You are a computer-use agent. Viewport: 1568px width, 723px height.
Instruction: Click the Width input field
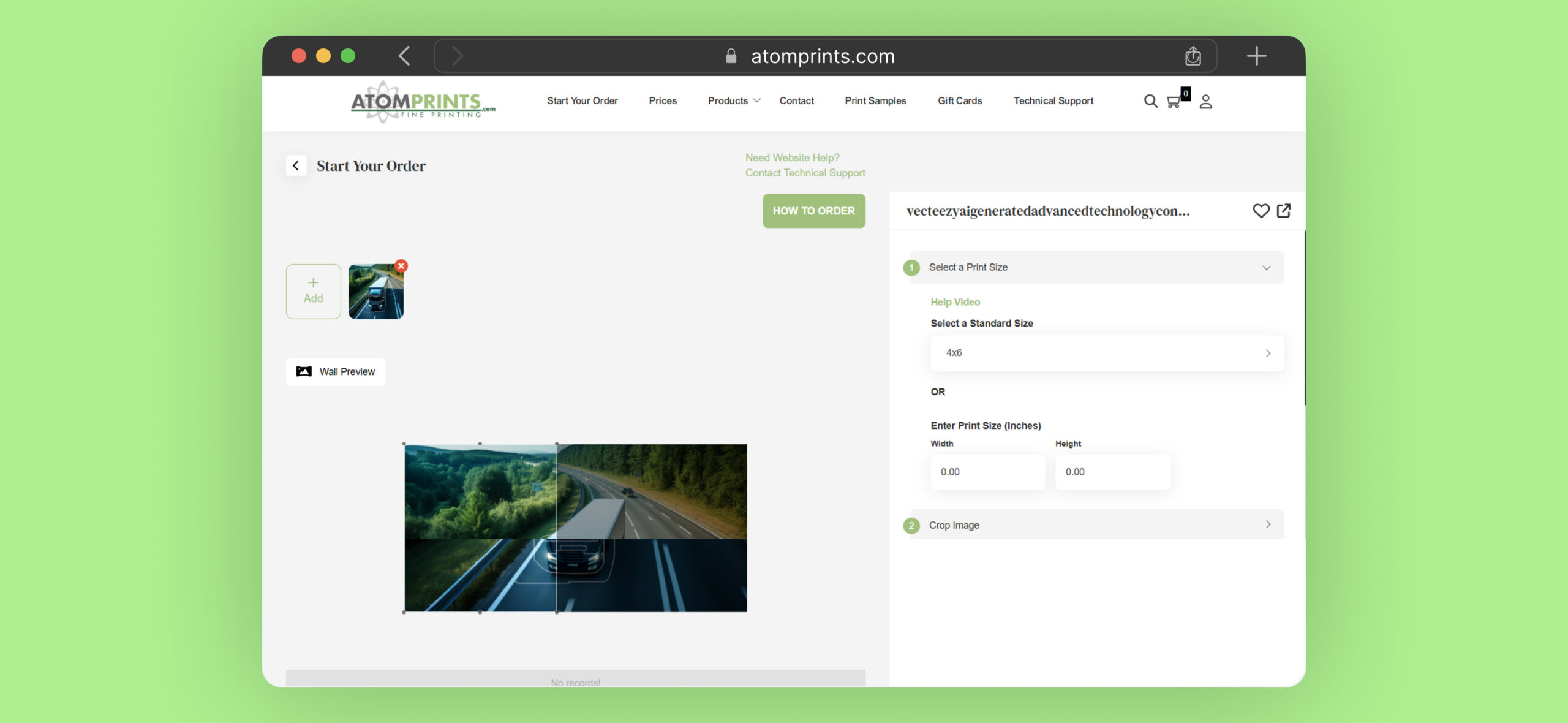(987, 472)
